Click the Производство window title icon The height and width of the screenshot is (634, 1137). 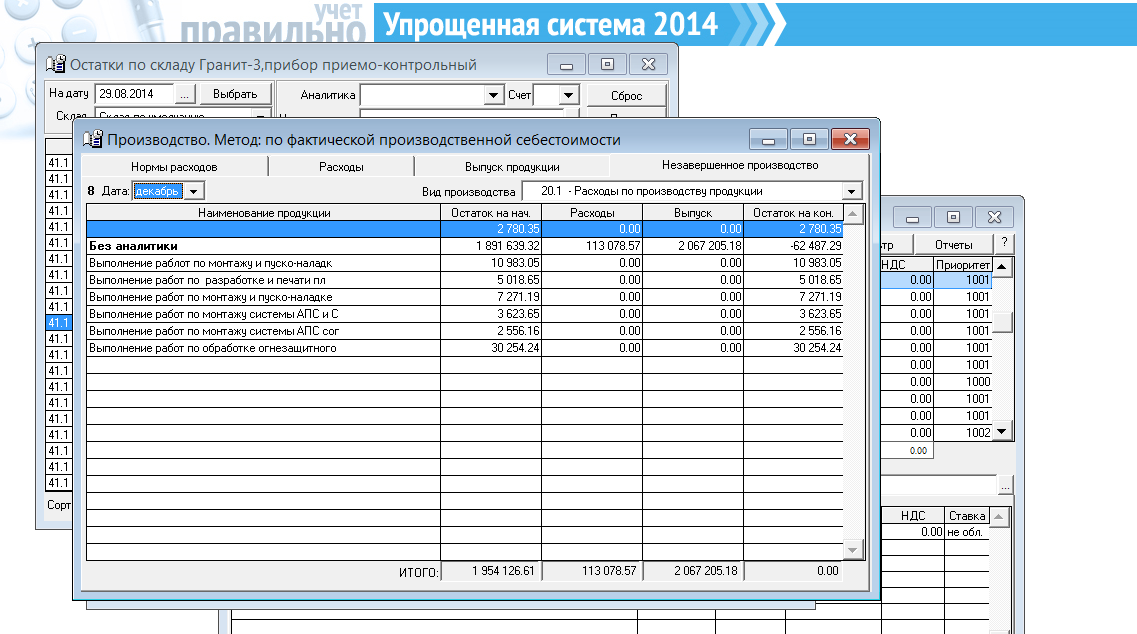92,140
